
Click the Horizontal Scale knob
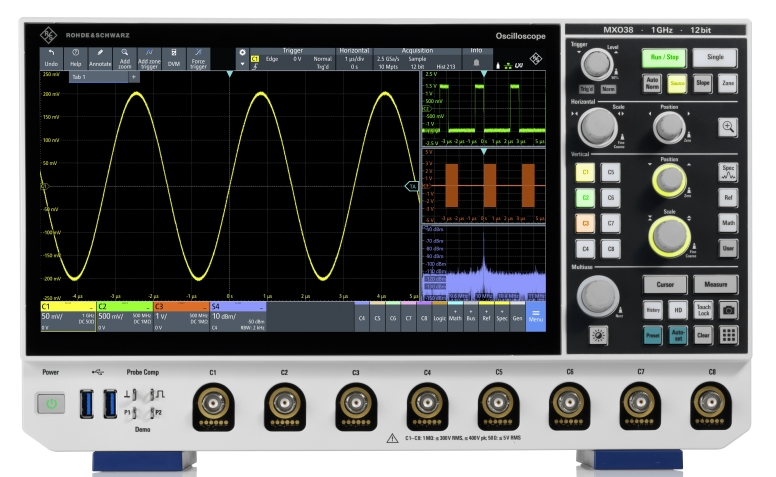[599, 127]
